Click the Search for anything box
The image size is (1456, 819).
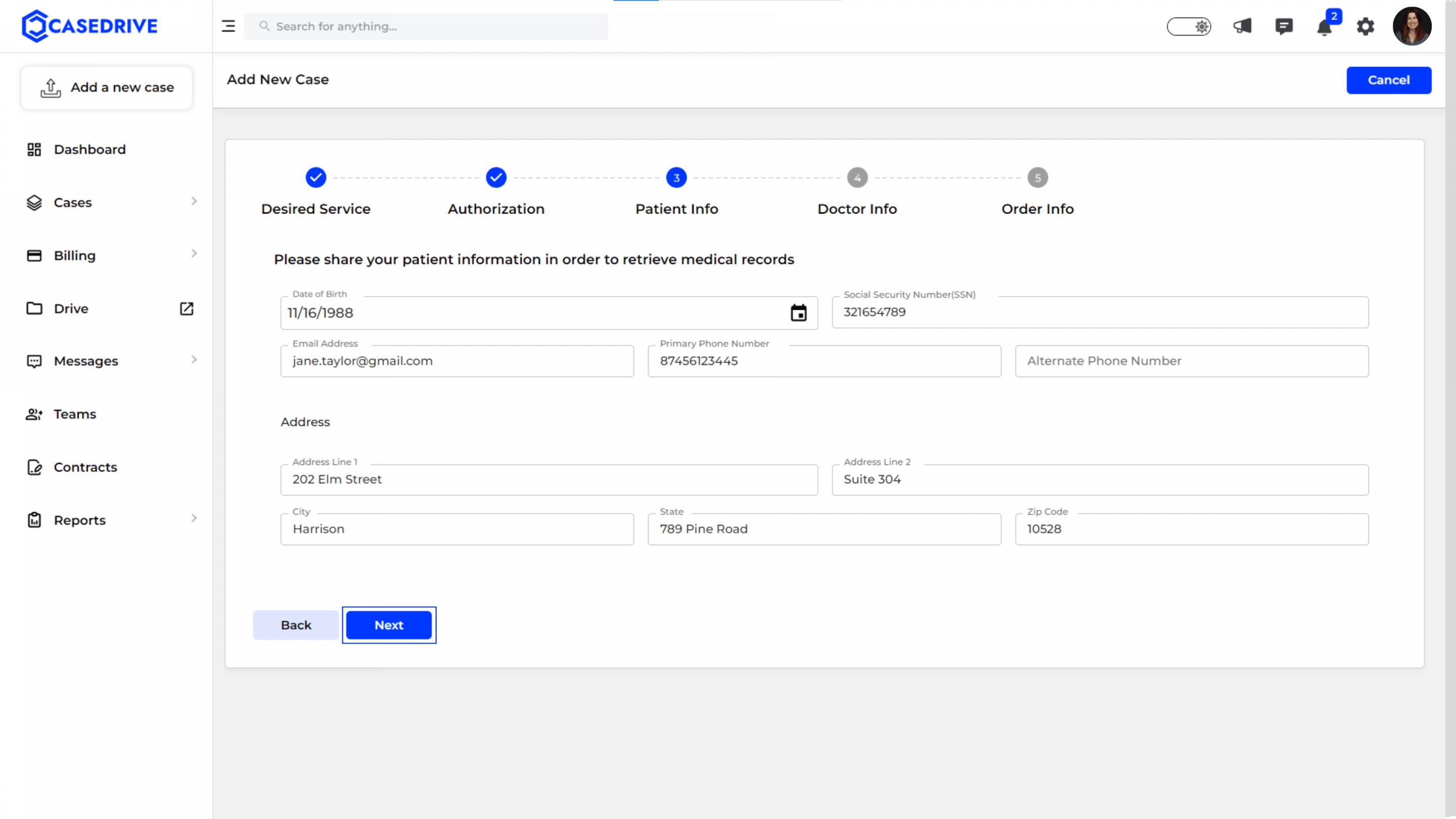point(426,26)
